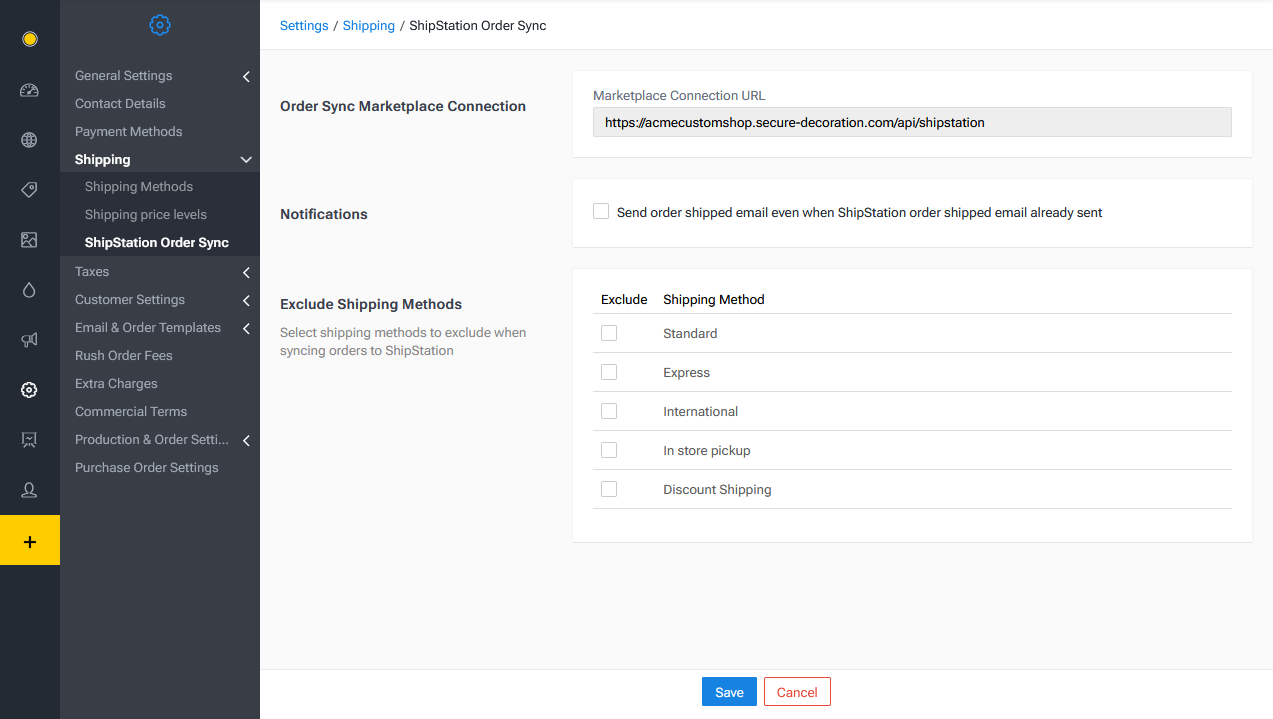This screenshot has height=719, width=1273.
Task: Collapse the Shipping settings section
Action: coord(245,159)
